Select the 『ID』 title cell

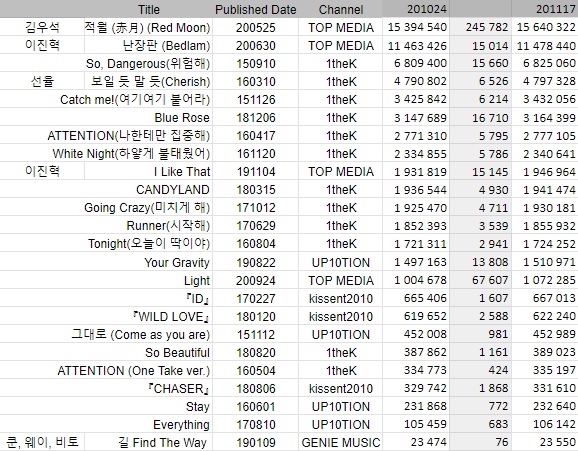point(106,298)
